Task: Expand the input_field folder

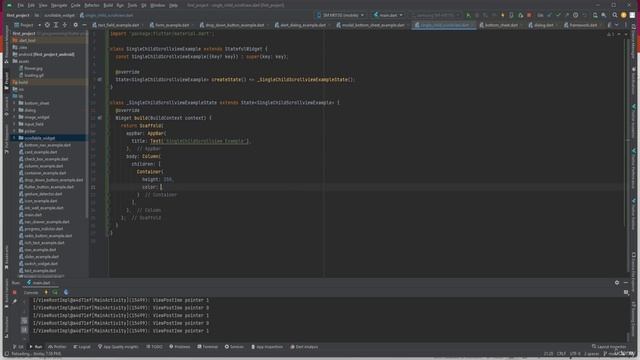Action: 15,124
